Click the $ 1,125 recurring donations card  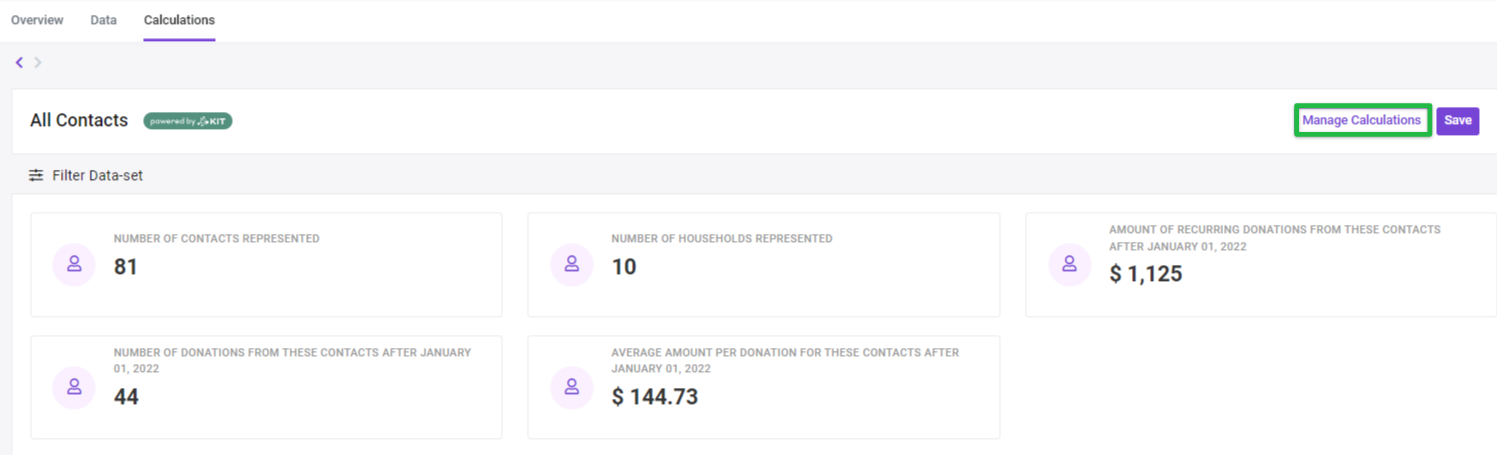pyautogui.click(x=1261, y=264)
